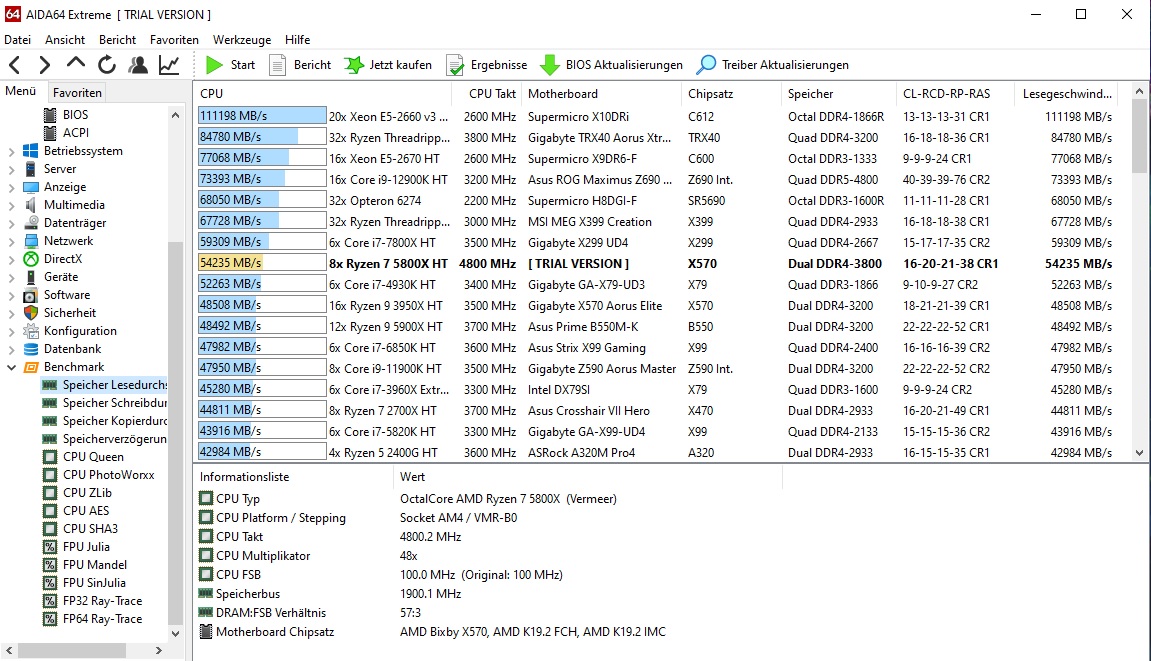Click the Konfiguration settings icon
The height and width of the screenshot is (661, 1151).
pos(31,330)
